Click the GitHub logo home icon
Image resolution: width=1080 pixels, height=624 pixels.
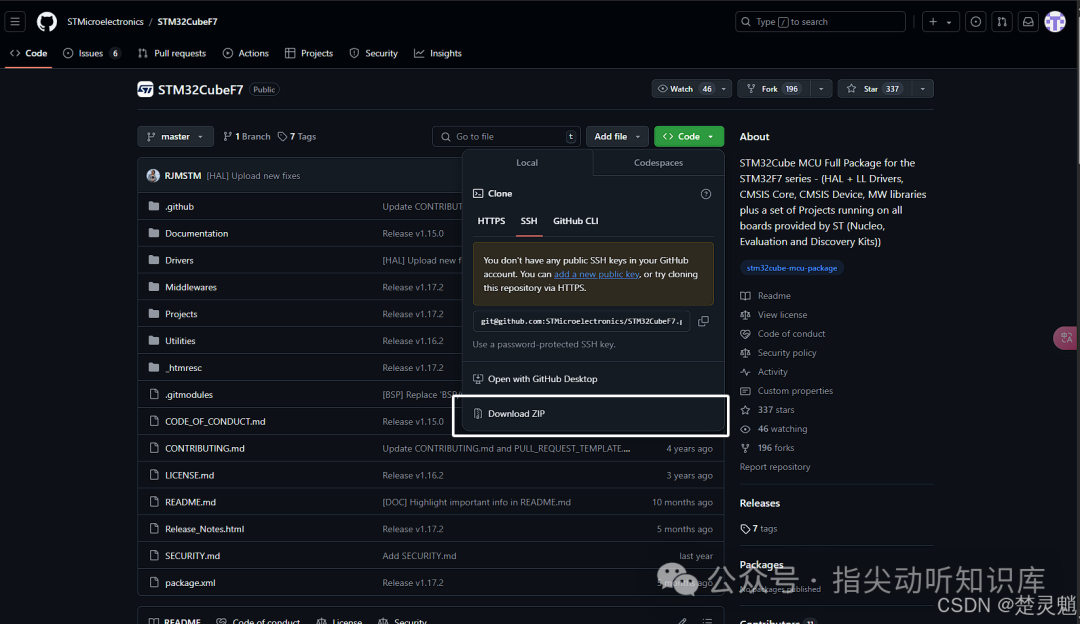(47, 22)
